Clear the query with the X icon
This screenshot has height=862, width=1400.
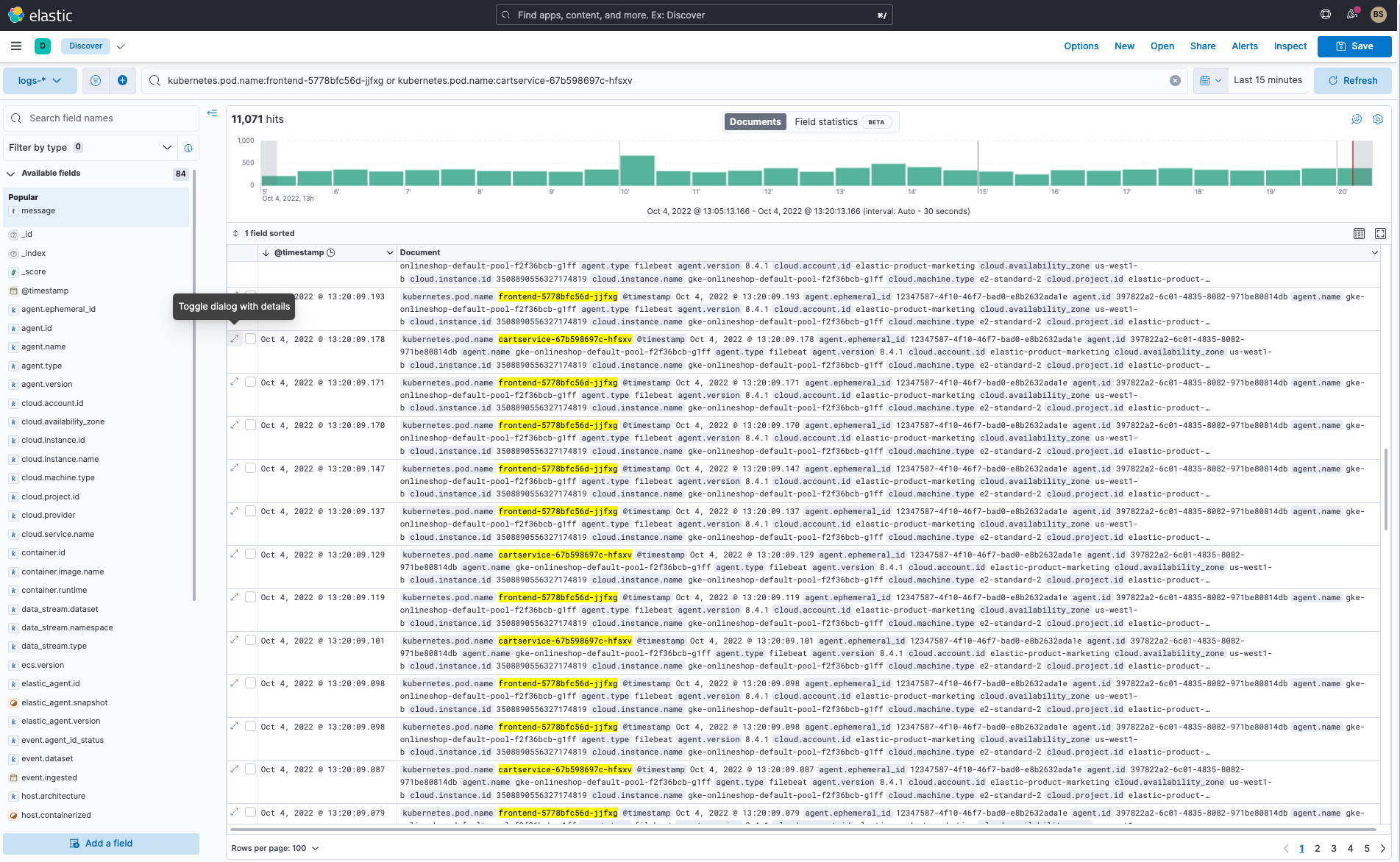[x=1175, y=81]
